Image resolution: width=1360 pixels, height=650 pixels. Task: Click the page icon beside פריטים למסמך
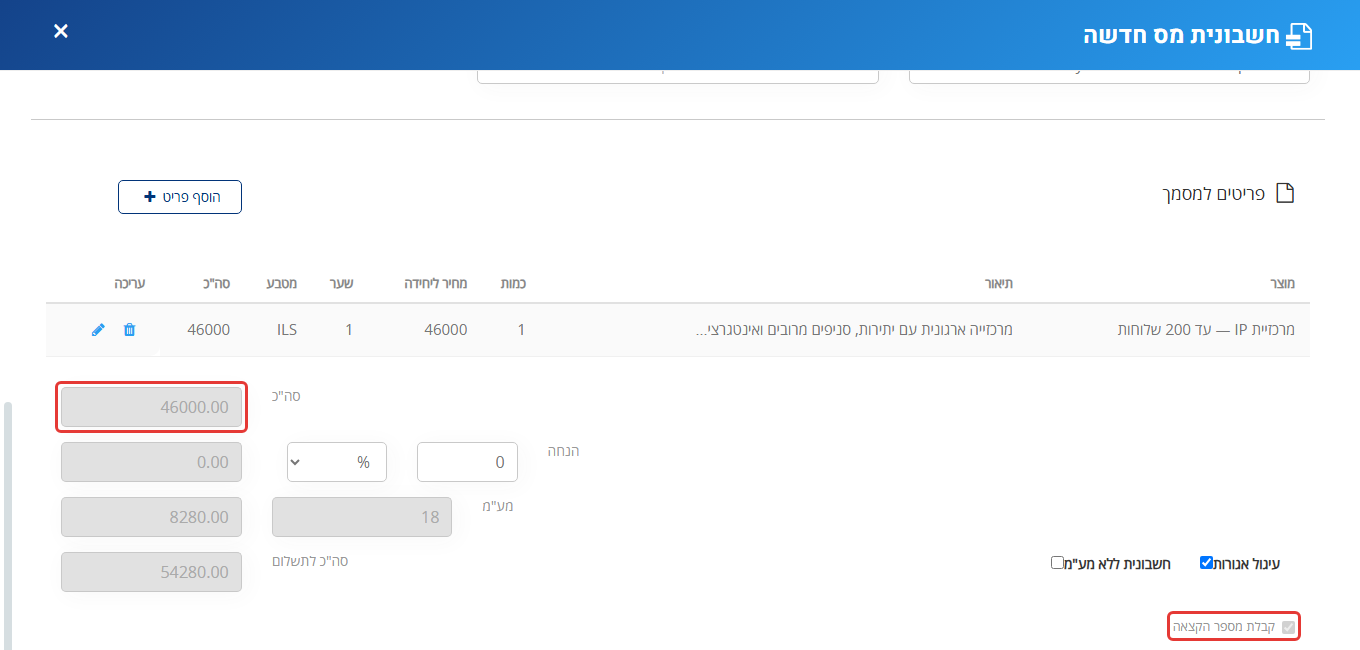tap(1284, 193)
